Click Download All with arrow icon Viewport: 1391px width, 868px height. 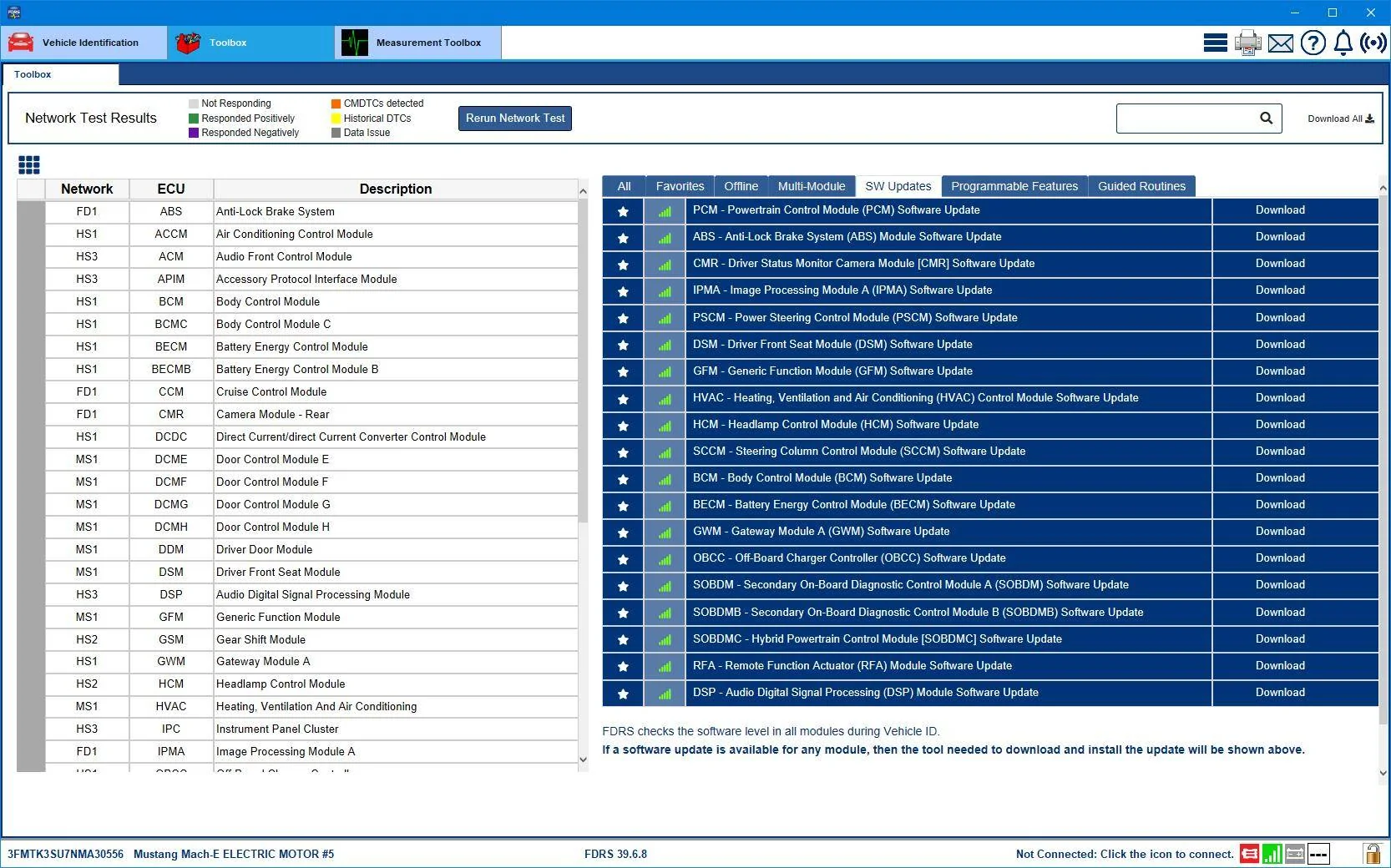[1341, 119]
